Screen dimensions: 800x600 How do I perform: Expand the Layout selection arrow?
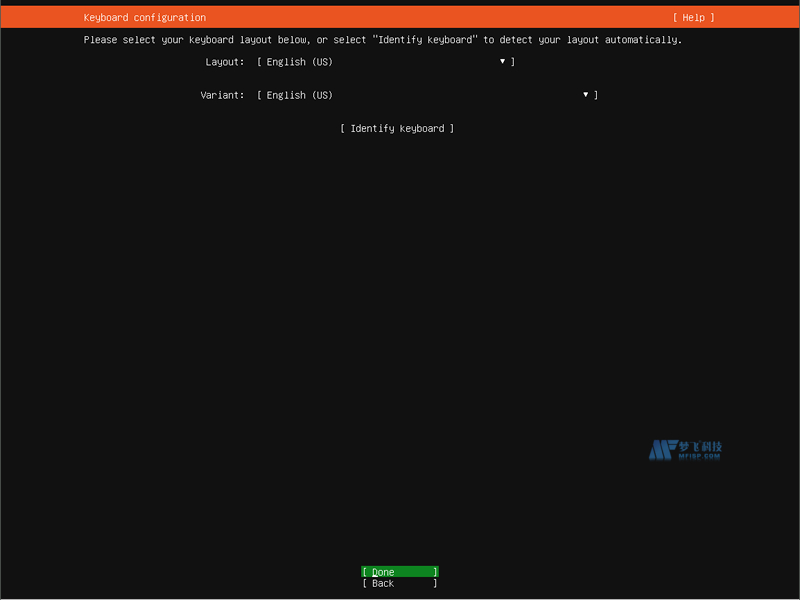[x=502, y=61]
